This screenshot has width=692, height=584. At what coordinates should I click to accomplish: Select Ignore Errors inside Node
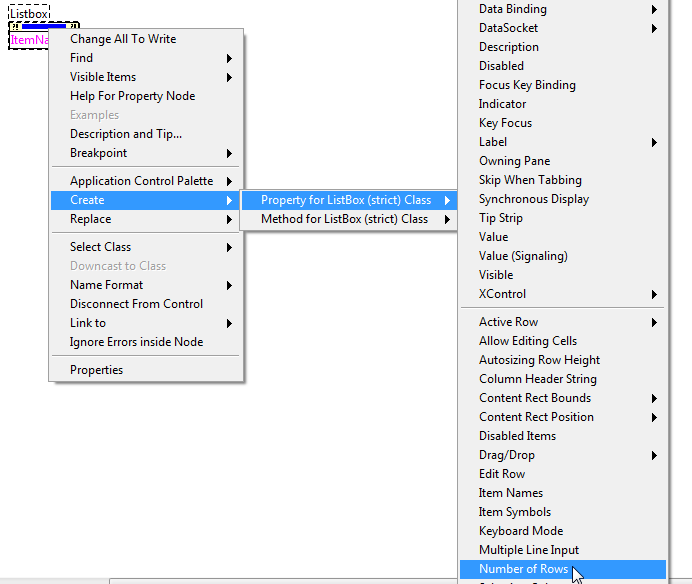point(146,342)
